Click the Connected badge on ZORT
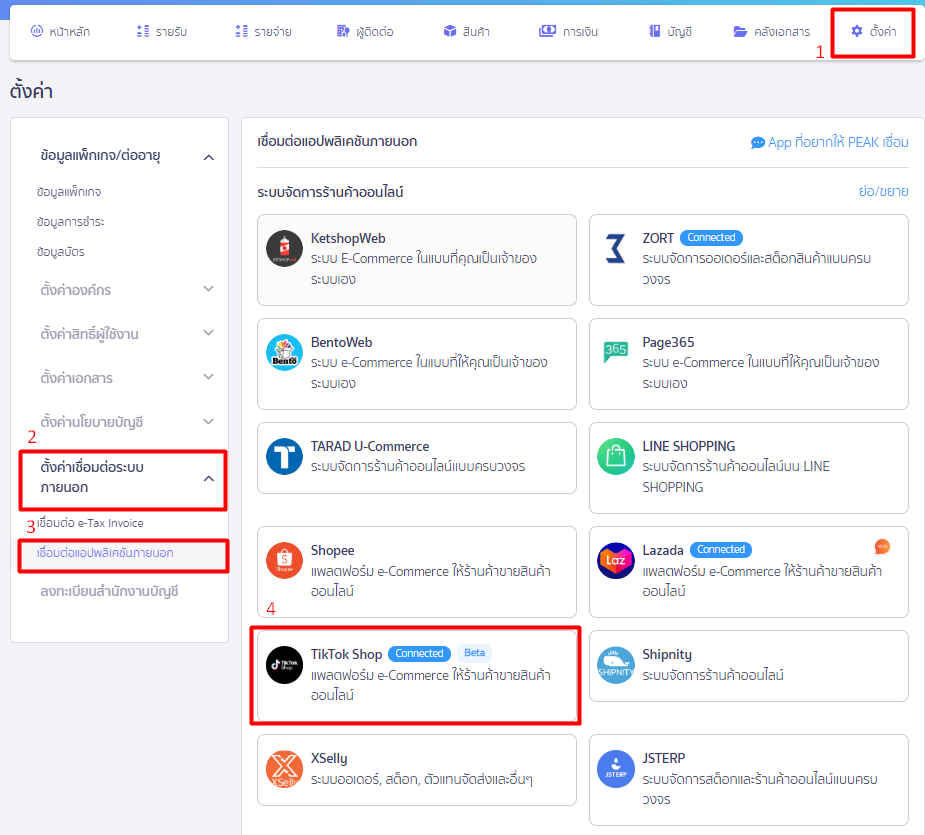 711,237
